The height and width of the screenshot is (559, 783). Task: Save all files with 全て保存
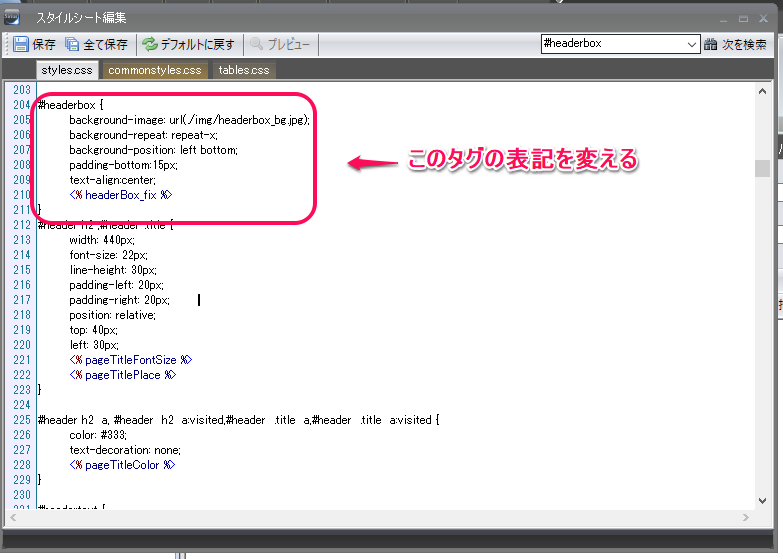96,45
